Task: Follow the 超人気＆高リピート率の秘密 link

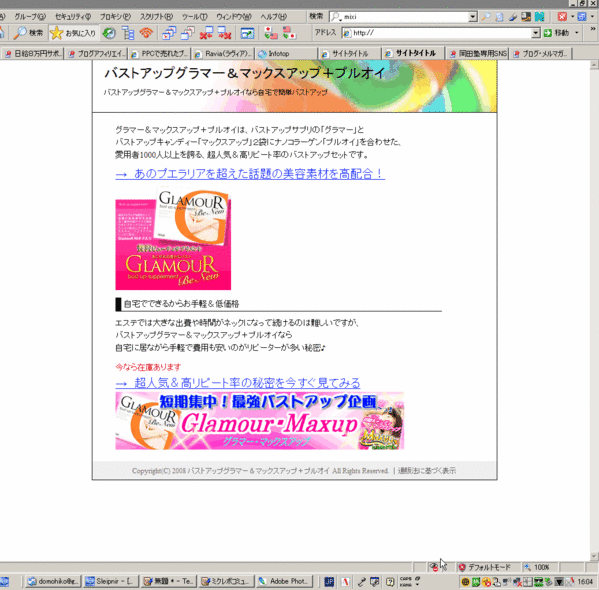Action: (238, 383)
